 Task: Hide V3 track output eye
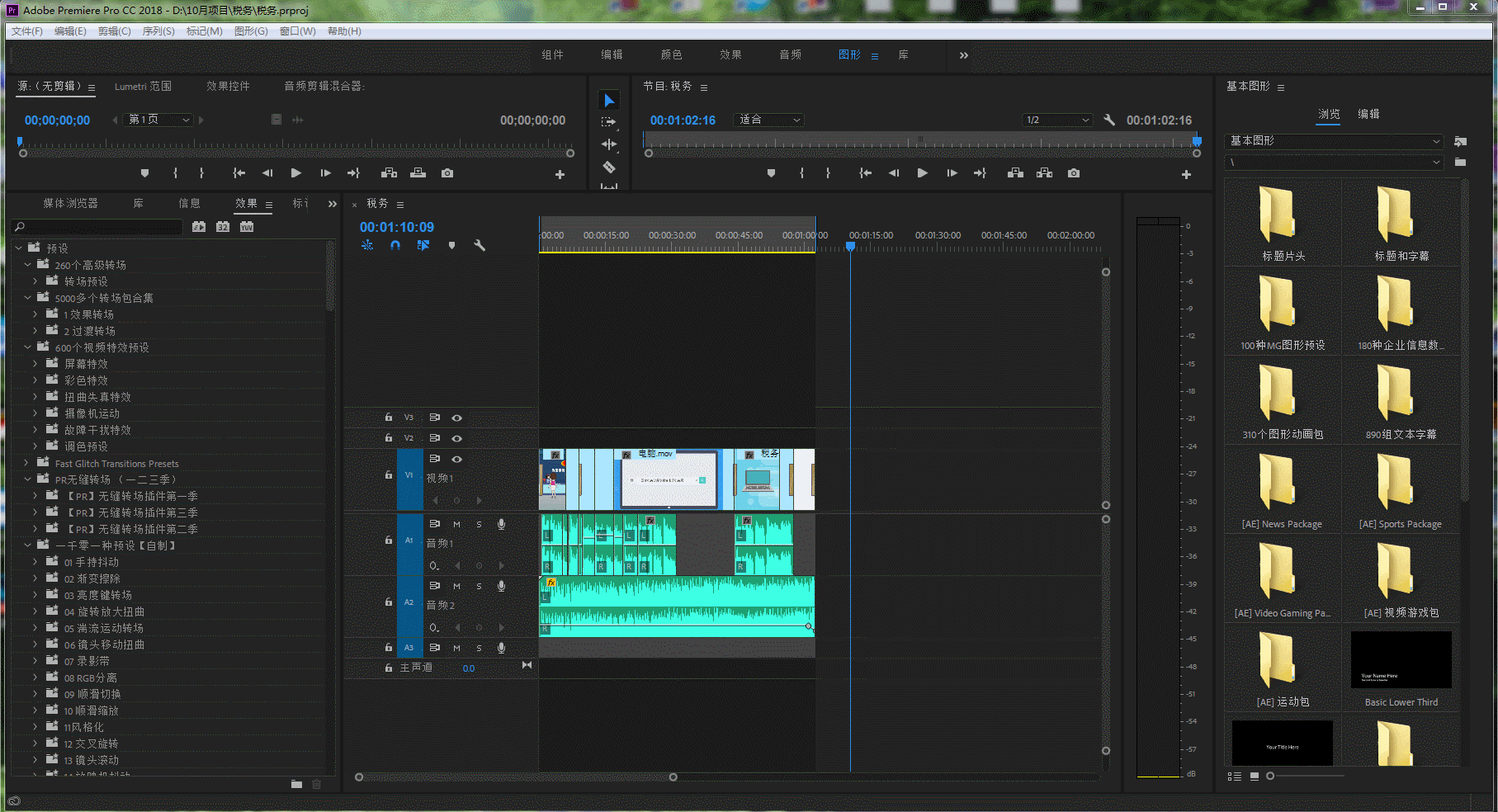[x=456, y=418]
